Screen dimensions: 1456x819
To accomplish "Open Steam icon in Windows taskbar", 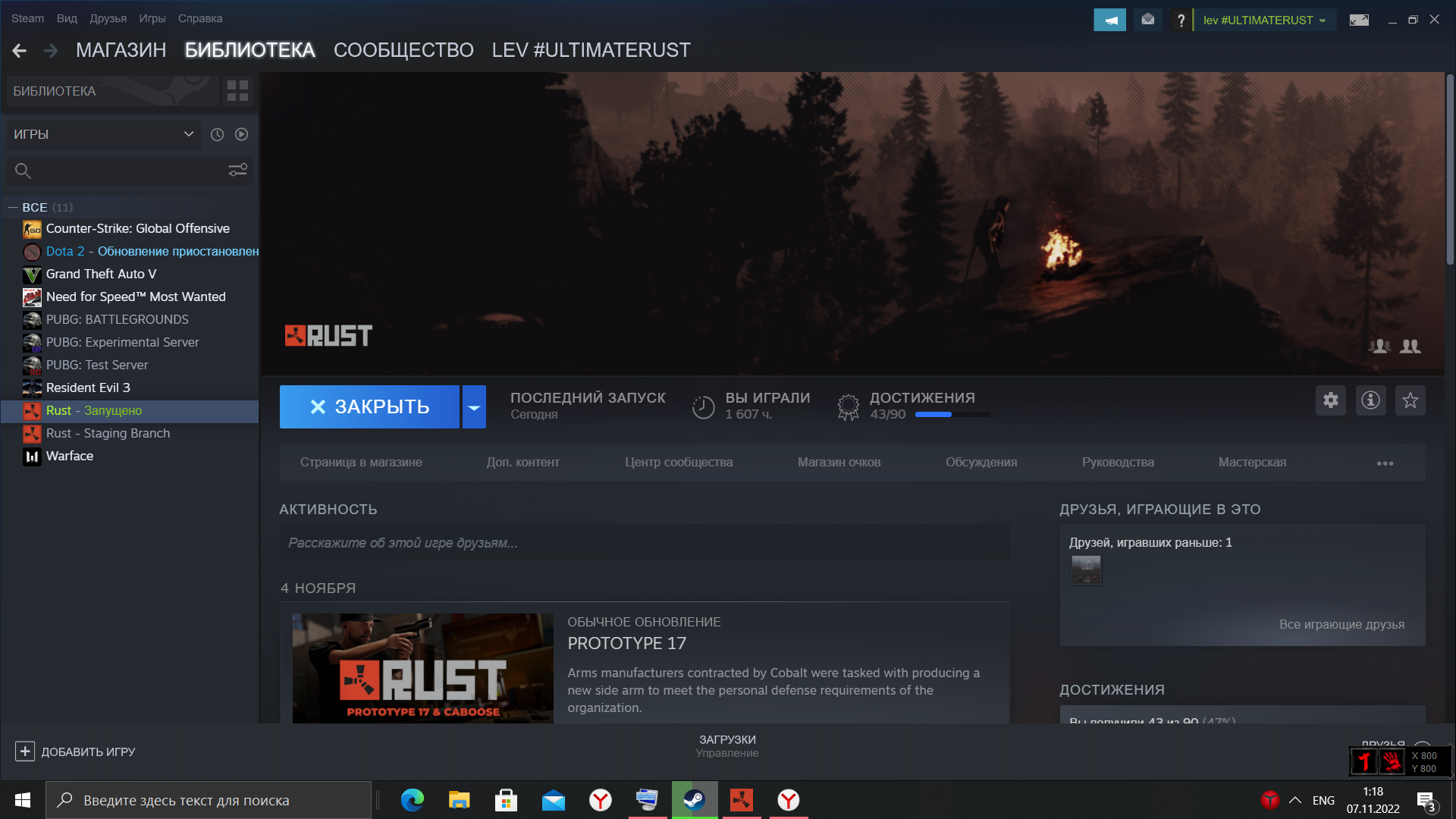I will click(x=694, y=800).
